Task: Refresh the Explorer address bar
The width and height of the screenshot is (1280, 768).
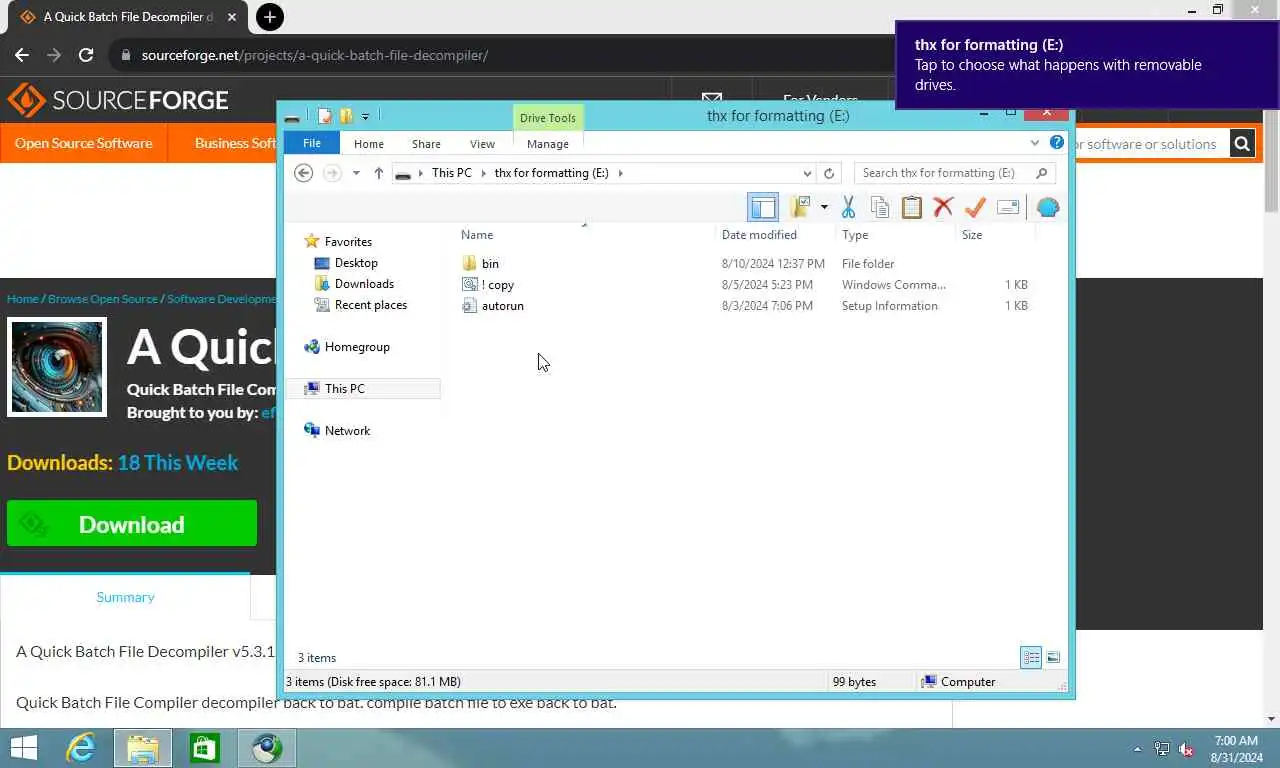Action: point(829,173)
